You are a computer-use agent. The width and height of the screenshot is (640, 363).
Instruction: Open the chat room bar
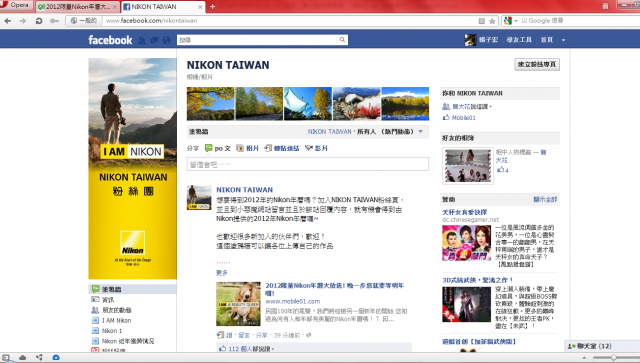click(602, 346)
